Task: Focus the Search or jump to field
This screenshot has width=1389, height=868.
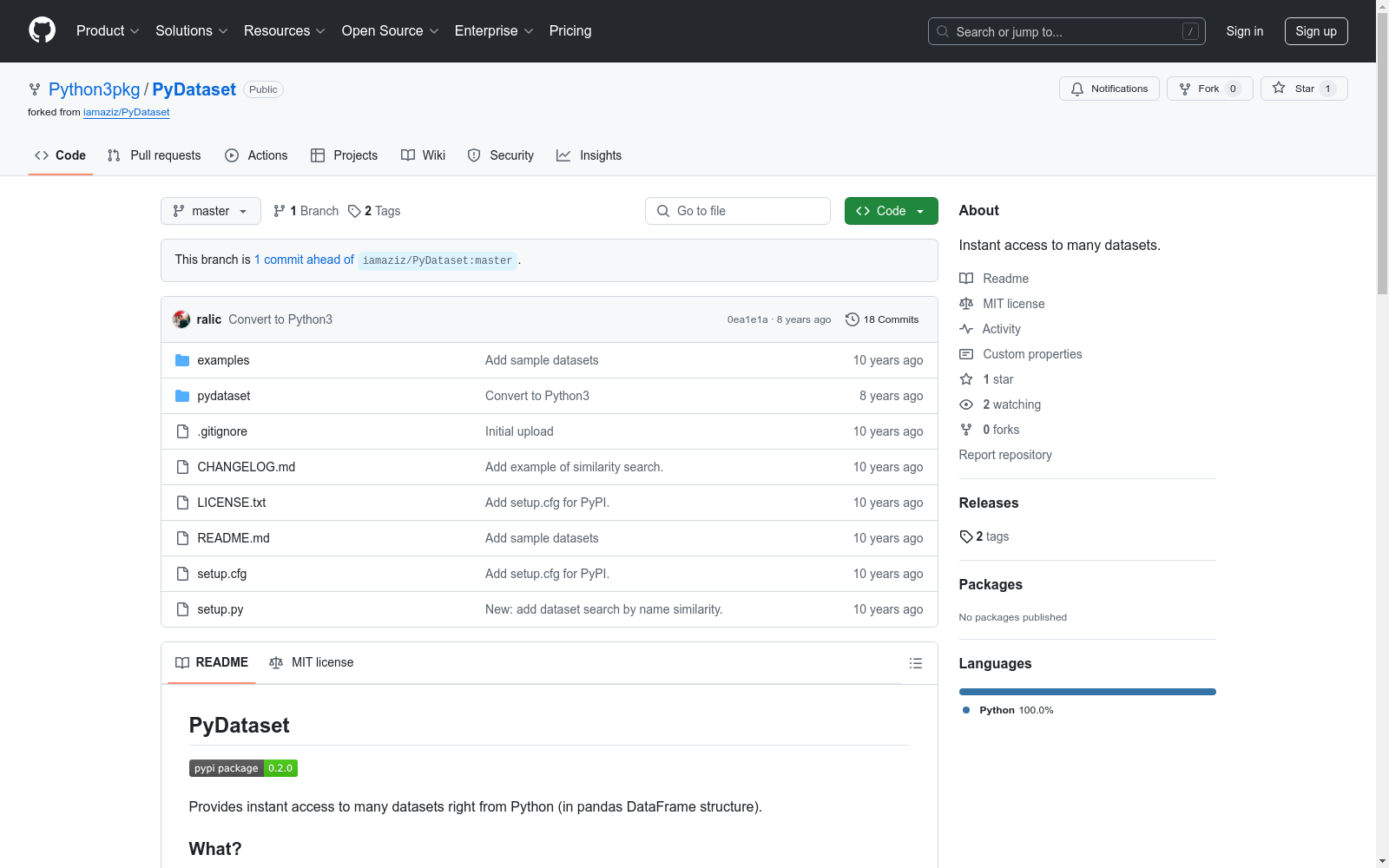Action: click(1066, 31)
